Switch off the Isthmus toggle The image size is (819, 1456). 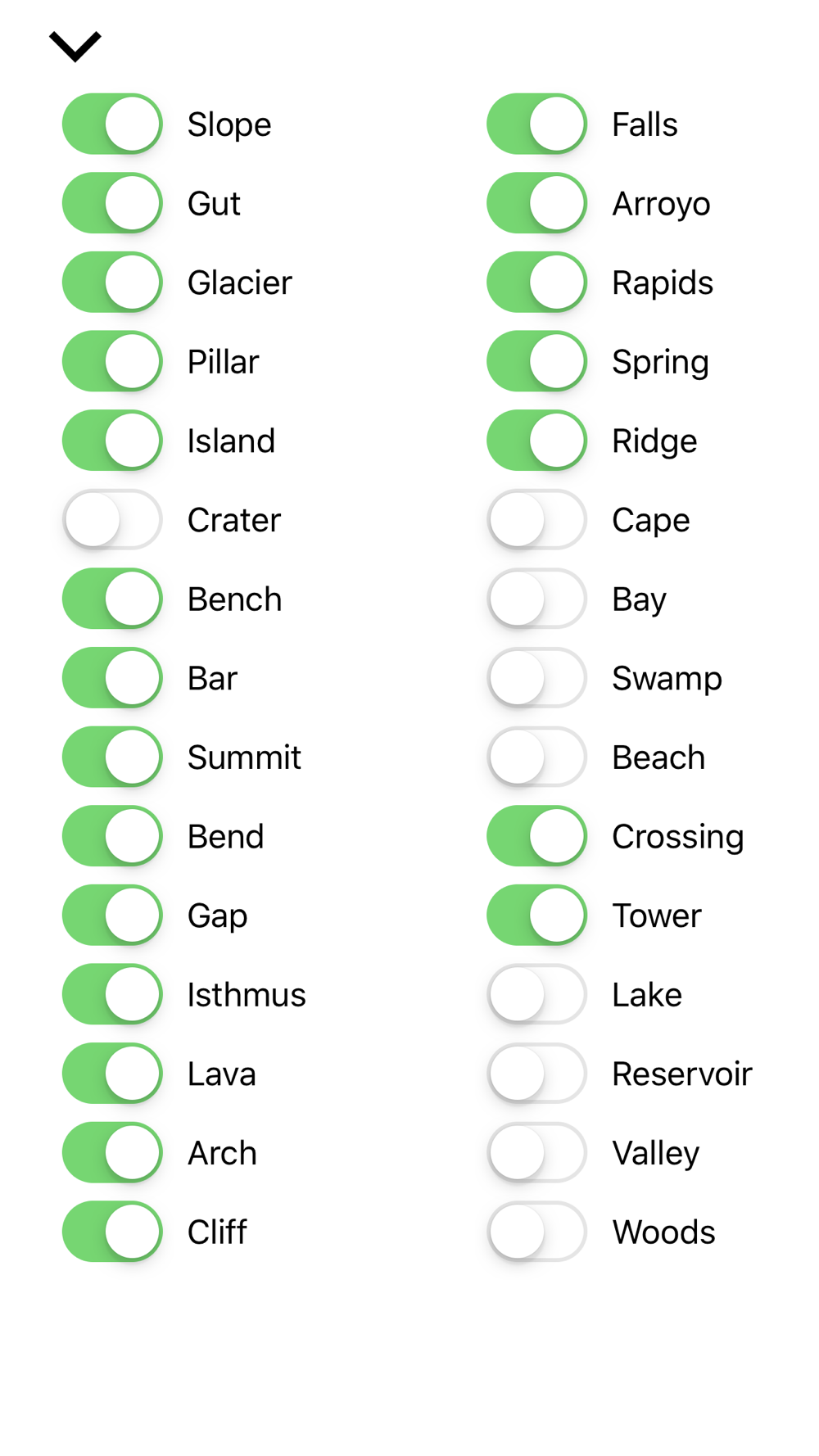(x=112, y=994)
